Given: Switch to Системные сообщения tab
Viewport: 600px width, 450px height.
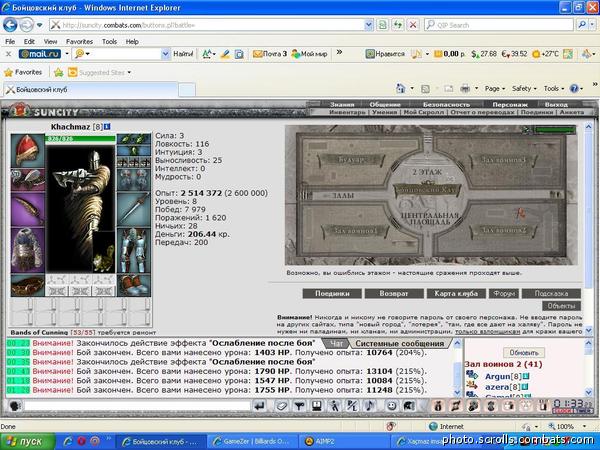Looking at the screenshot, I should [399, 343].
